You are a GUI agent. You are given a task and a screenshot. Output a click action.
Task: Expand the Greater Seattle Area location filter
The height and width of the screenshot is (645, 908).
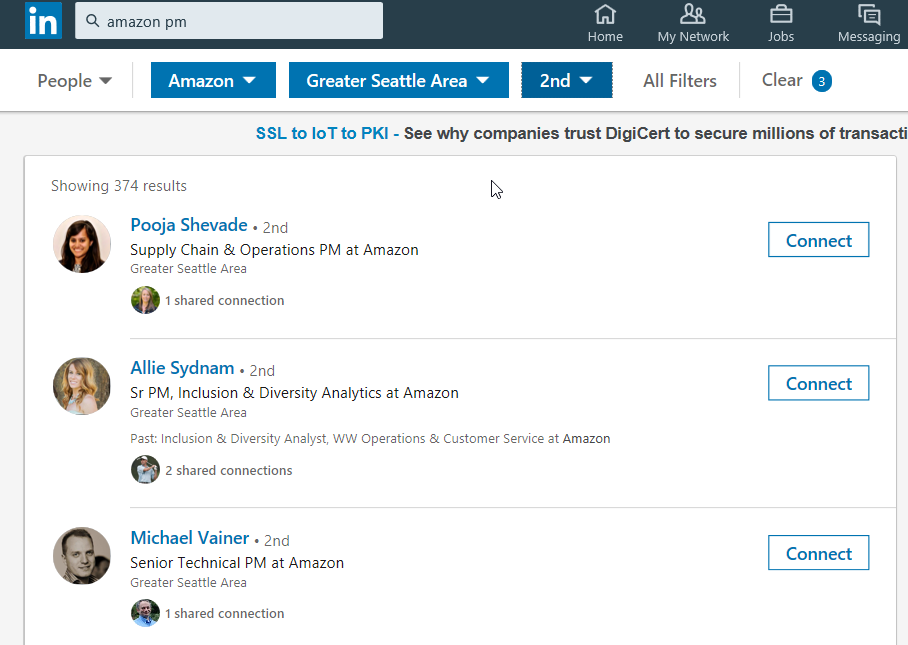pyautogui.click(x=398, y=80)
